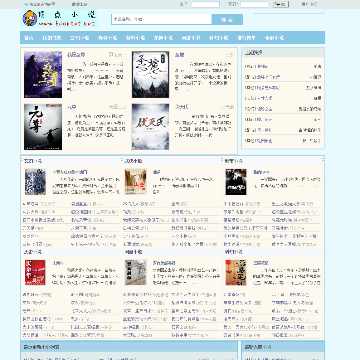The height and width of the screenshot is (360, 360).
Task: Focus the password field in the top bar
Action: (x=254, y=4)
